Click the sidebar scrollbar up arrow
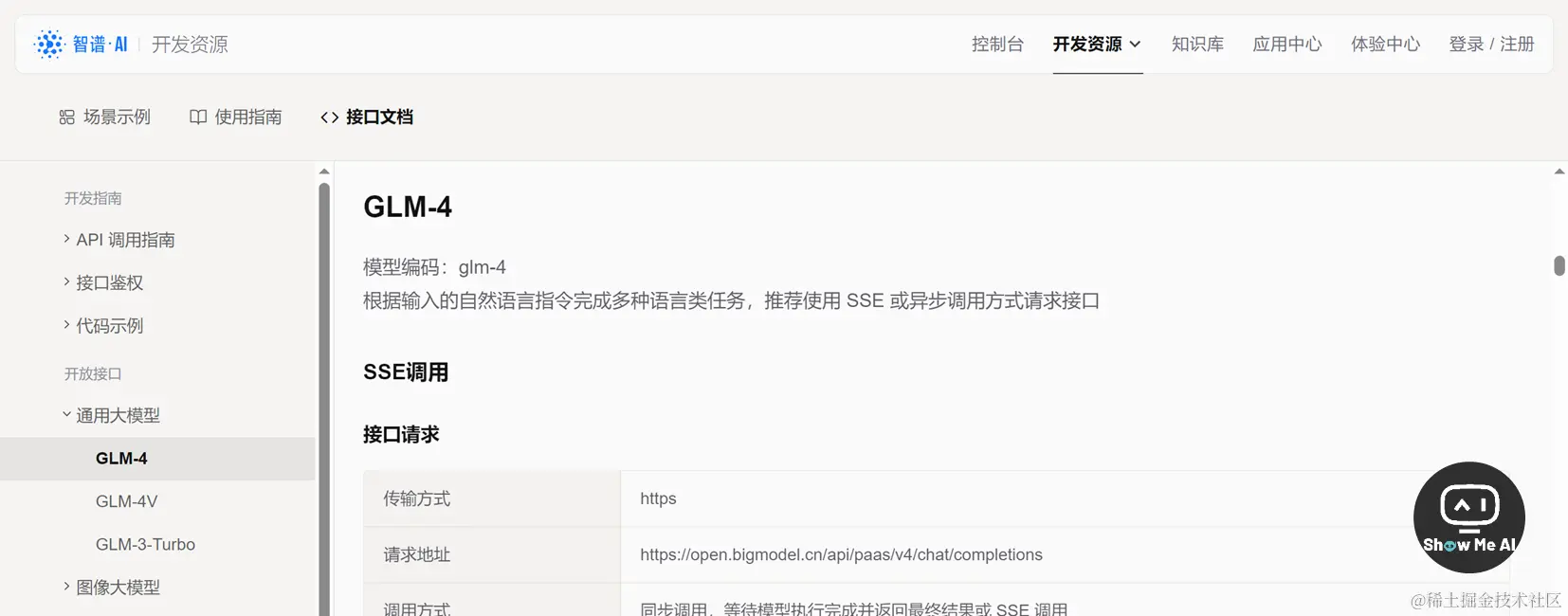Screen dimensions: 1568x616 324,172
